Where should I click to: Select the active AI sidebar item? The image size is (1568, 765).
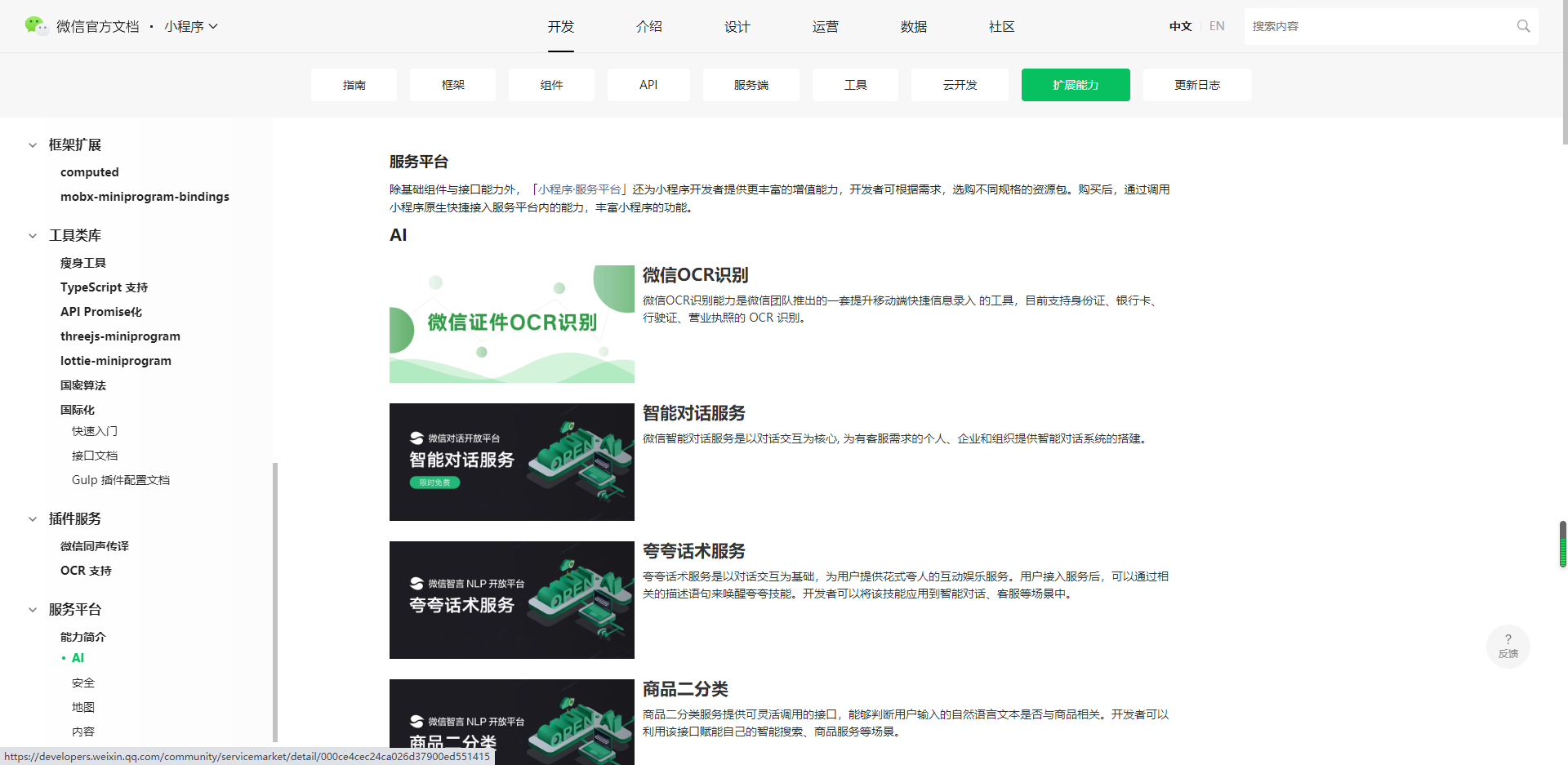(x=78, y=658)
